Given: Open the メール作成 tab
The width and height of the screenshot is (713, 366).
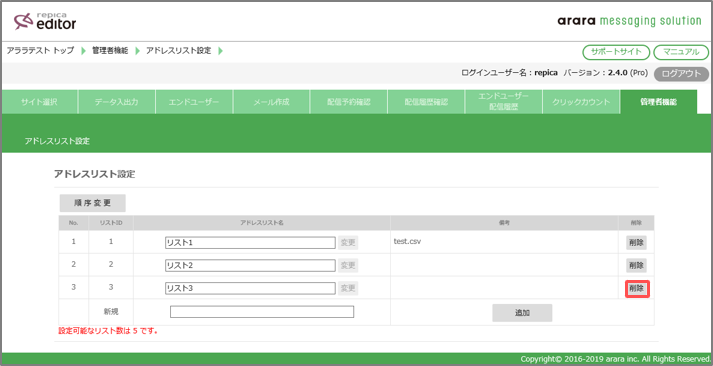Looking at the screenshot, I should click(x=271, y=102).
